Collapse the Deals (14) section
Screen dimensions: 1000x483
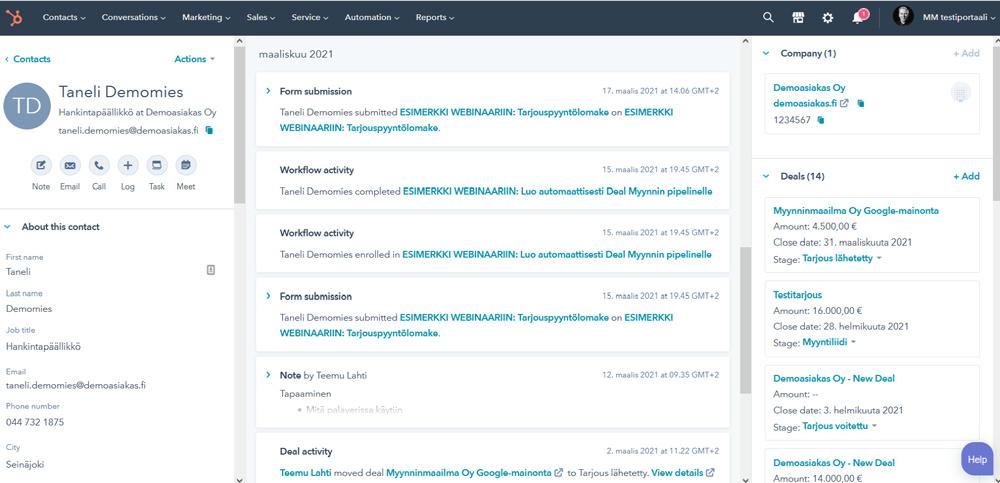tap(766, 176)
